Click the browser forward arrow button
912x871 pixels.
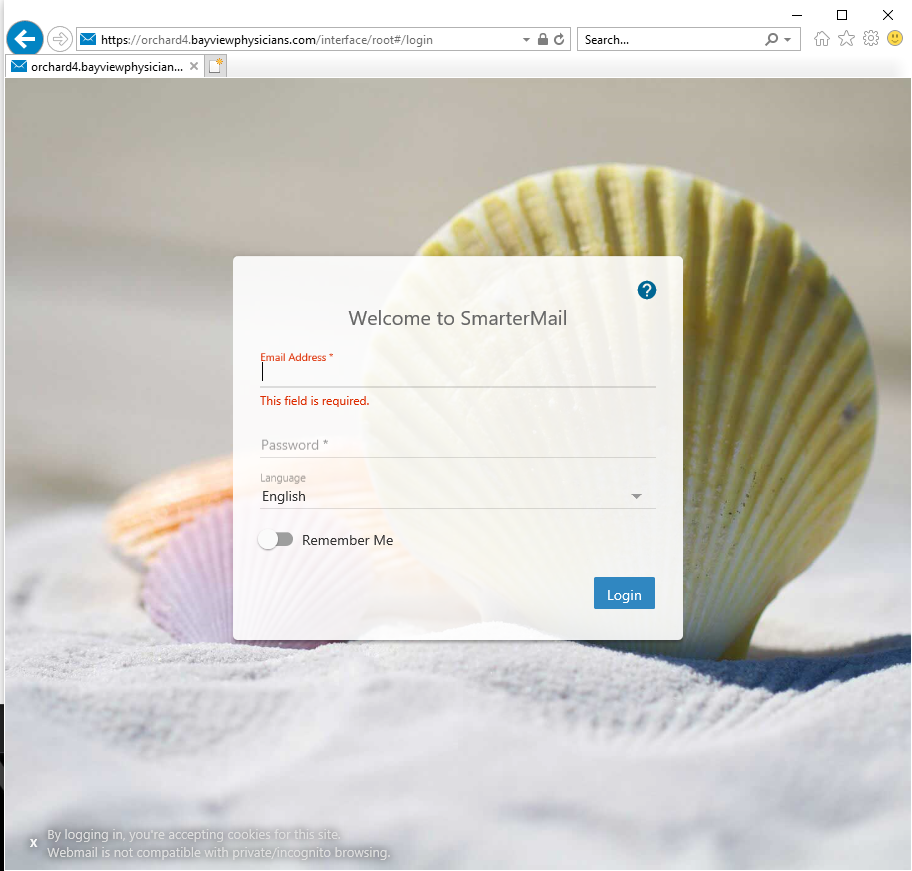pyautogui.click(x=59, y=40)
